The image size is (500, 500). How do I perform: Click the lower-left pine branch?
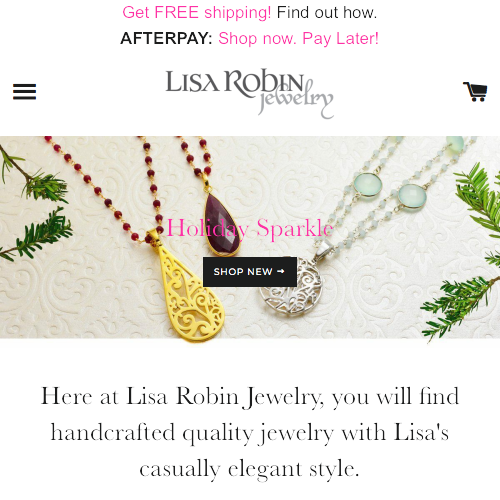click(x=37, y=235)
